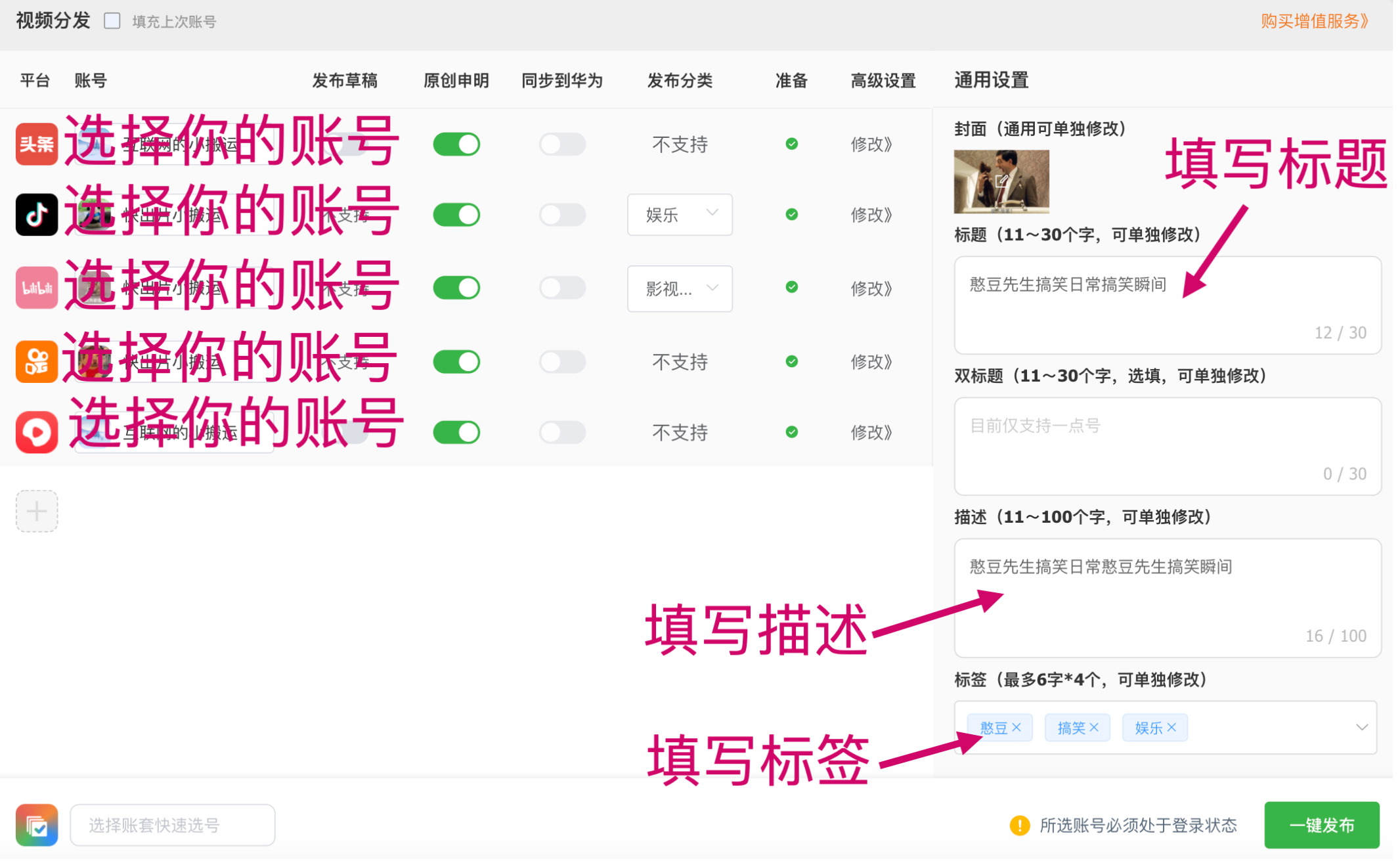
Task: Check the 填充上次账号 checkbox
Action: point(112,21)
